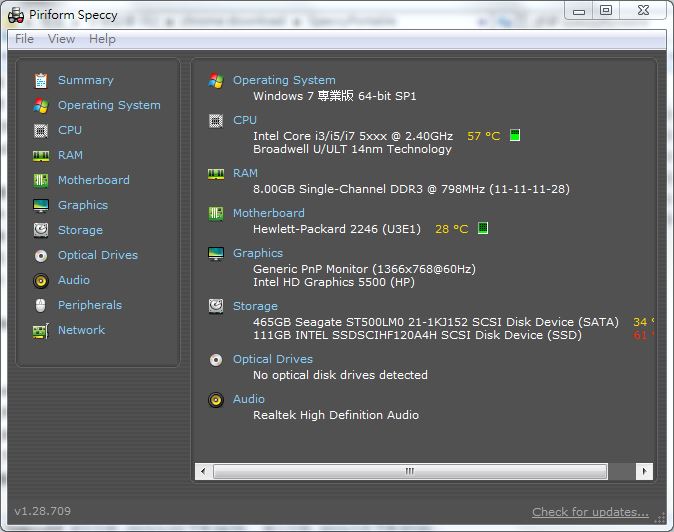Screen dimensions: 674x532
Task: Click the Speccy app icon in title bar
Action: (16, 15)
